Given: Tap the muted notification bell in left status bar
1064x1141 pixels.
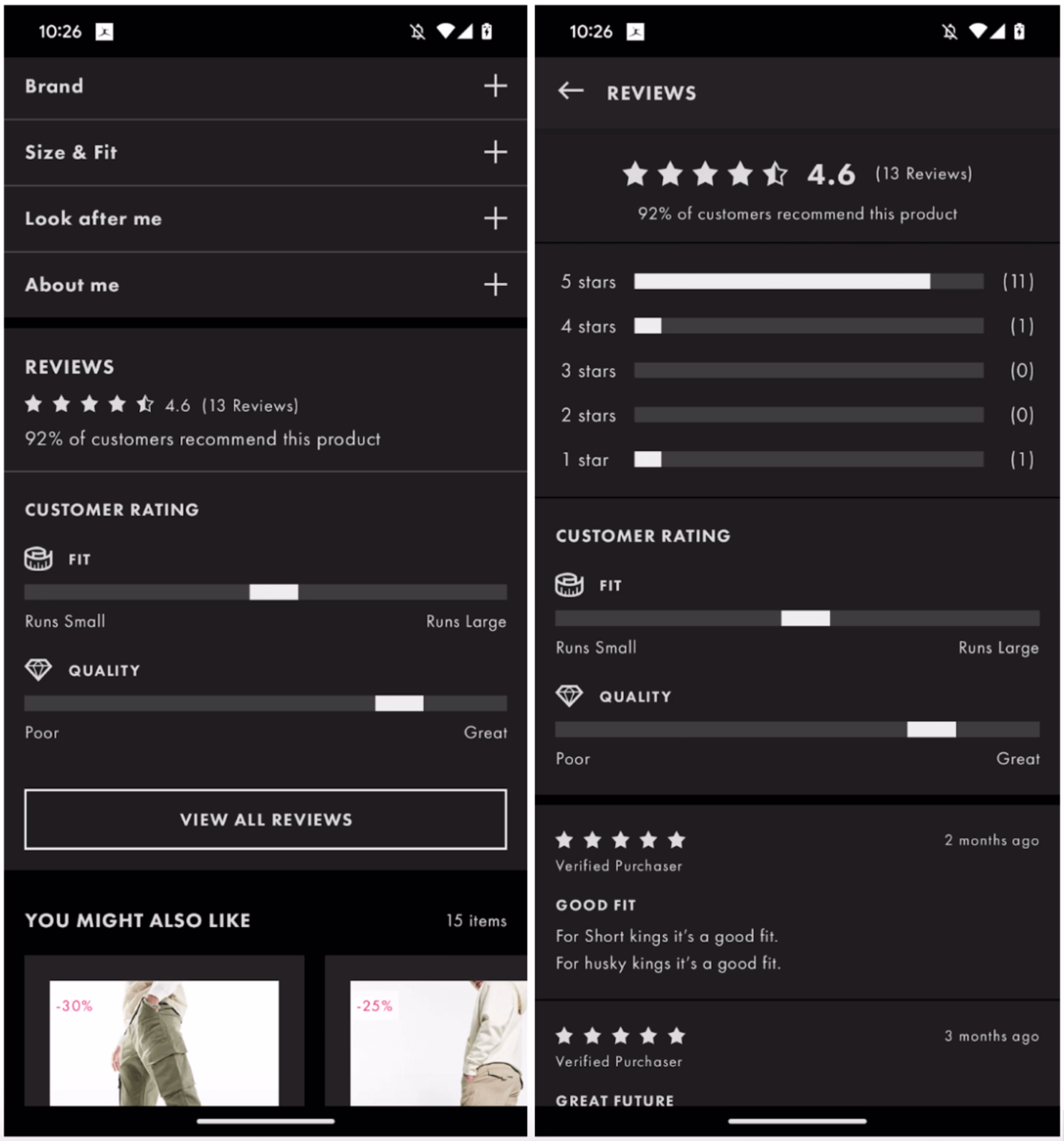Looking at the screenshot, I should click(x=418, y=32).
